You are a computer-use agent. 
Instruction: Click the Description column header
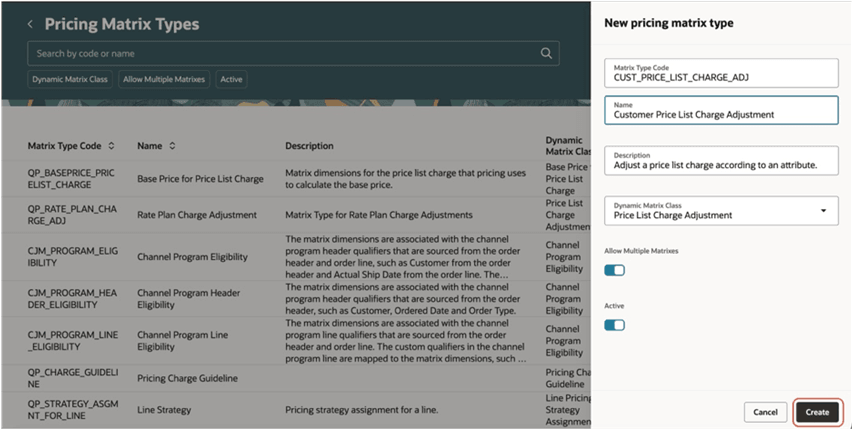coord(309,146)
